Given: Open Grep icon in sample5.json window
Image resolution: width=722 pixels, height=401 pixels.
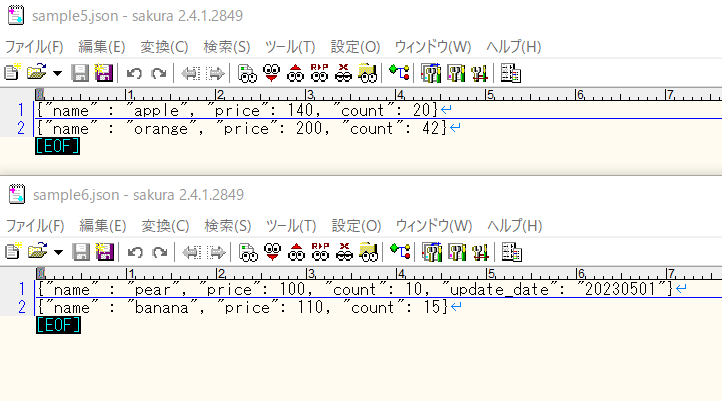Looking at the screenshot, I should pos(367,73).
